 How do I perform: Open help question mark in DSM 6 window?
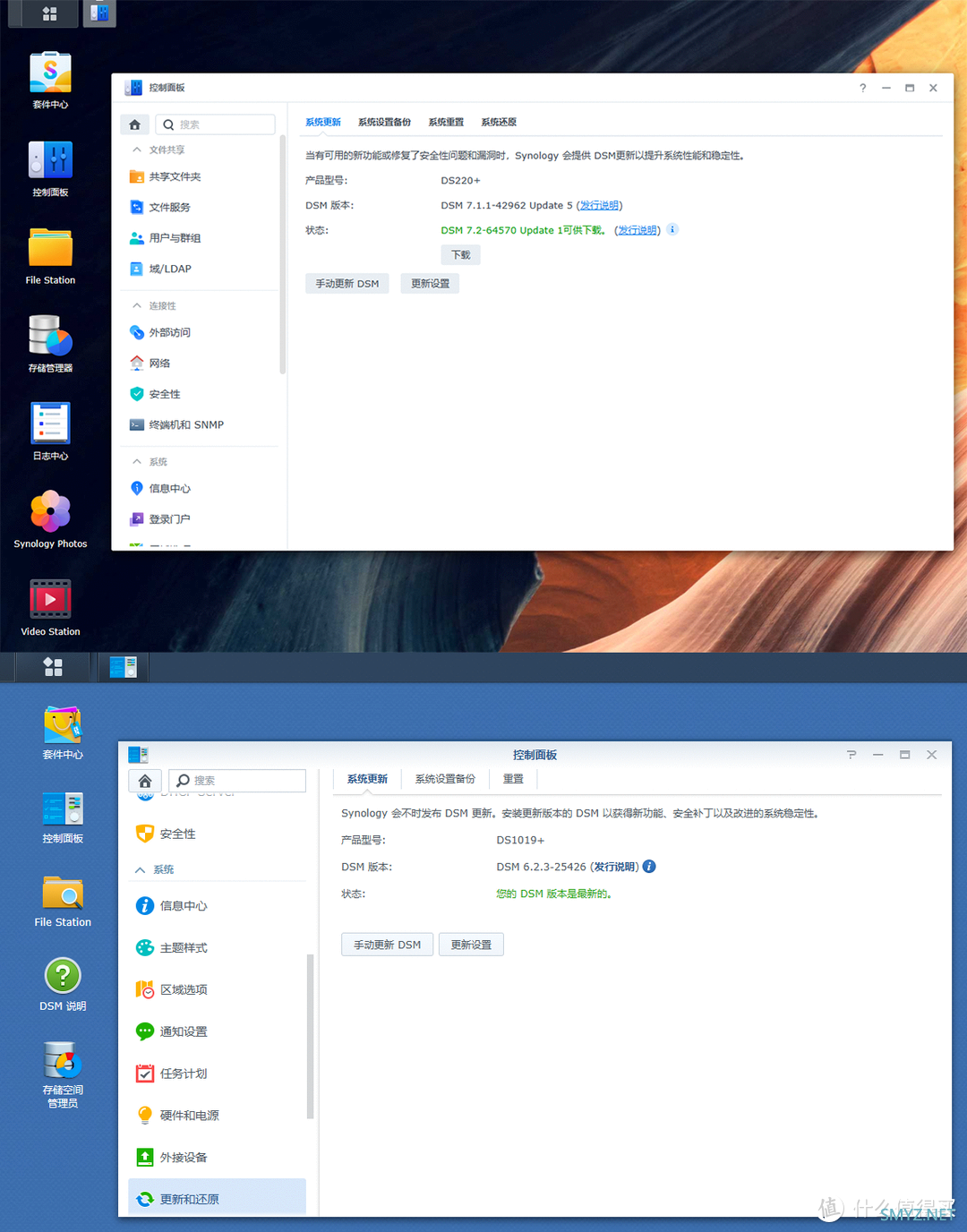(851, 755)
